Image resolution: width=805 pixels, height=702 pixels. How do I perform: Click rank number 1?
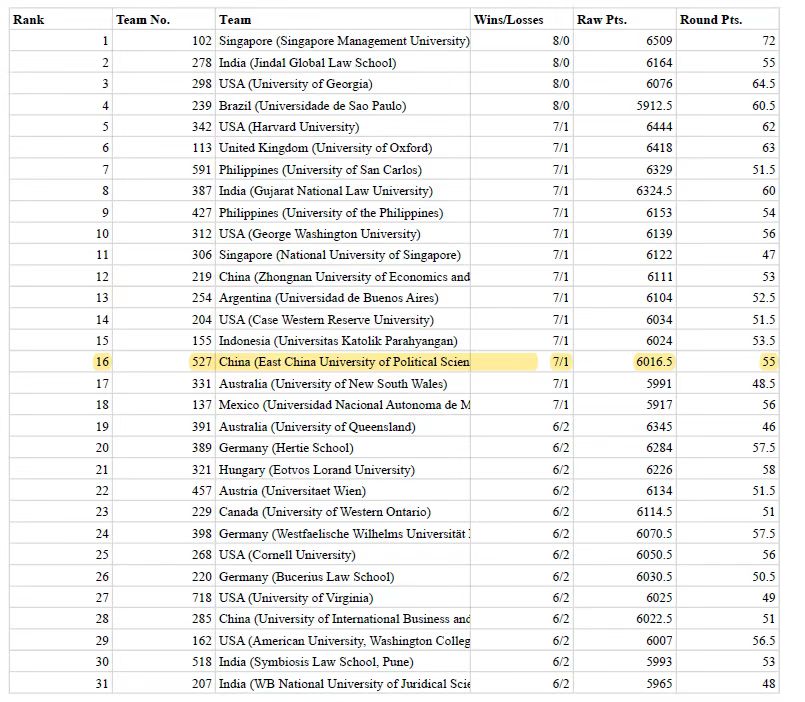[105, 41]
